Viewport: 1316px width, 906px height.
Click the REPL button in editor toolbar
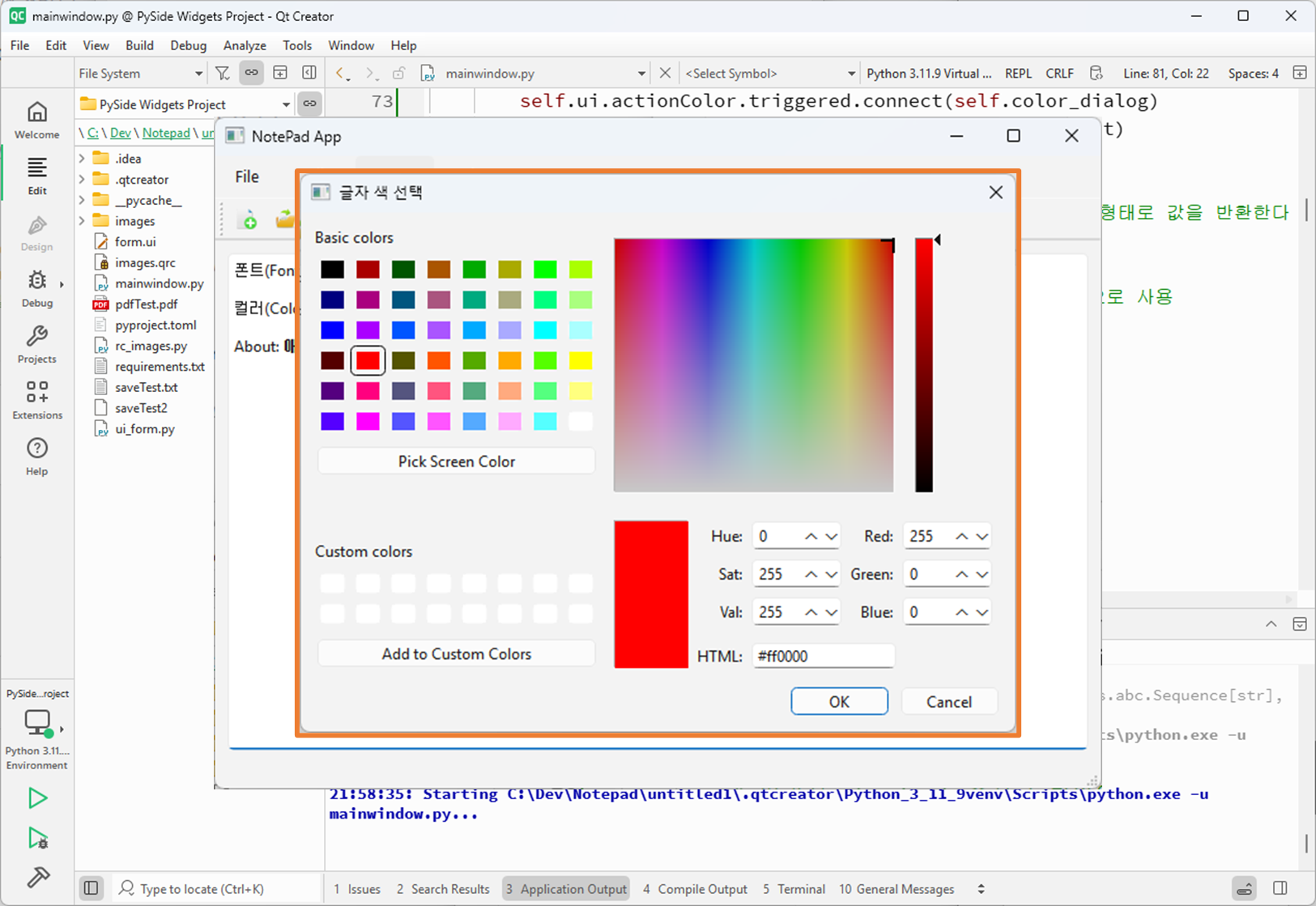(x=1018, y=73)
